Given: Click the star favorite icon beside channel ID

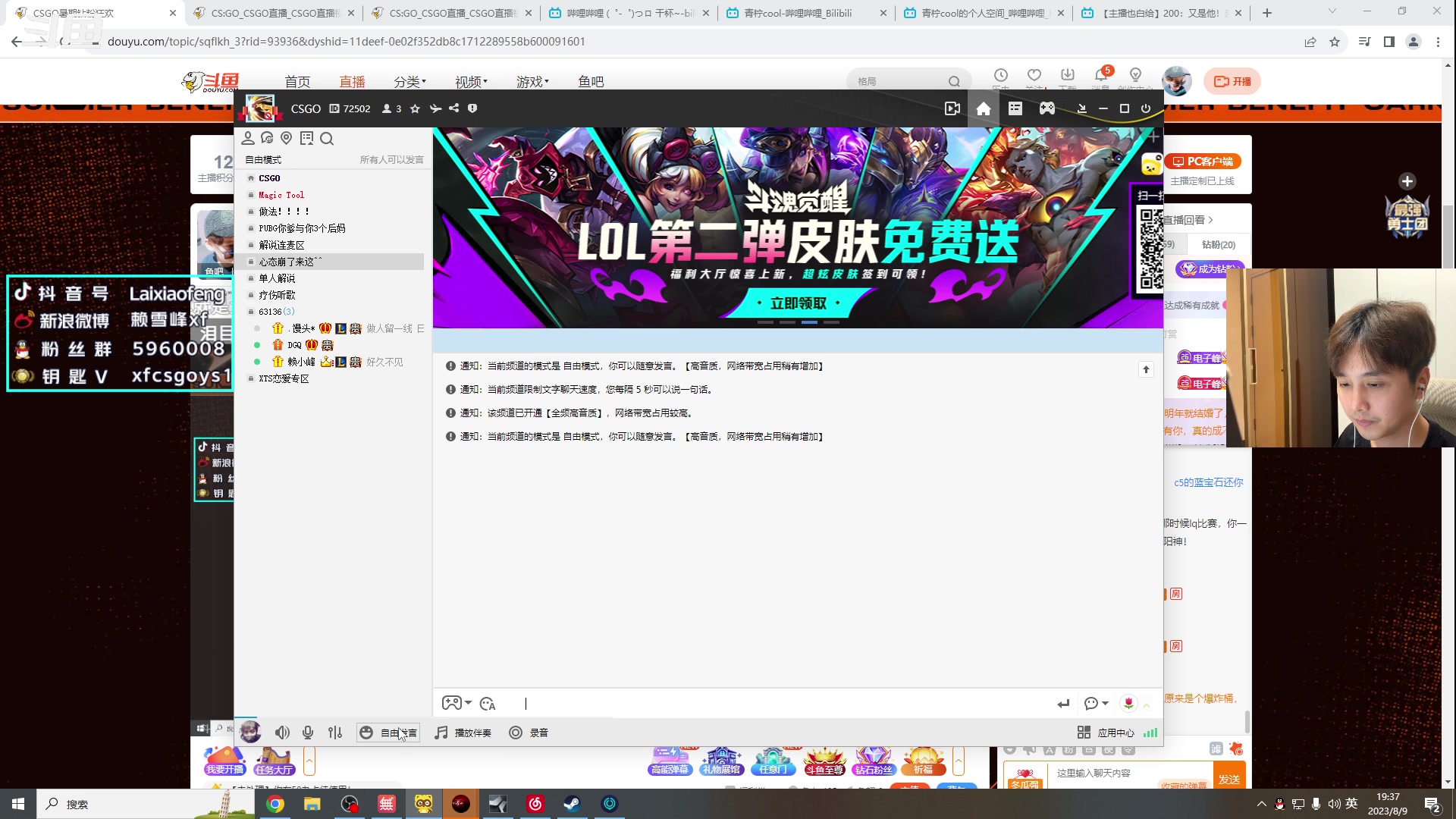Looking at the screenshot, I should pos(415,108).
